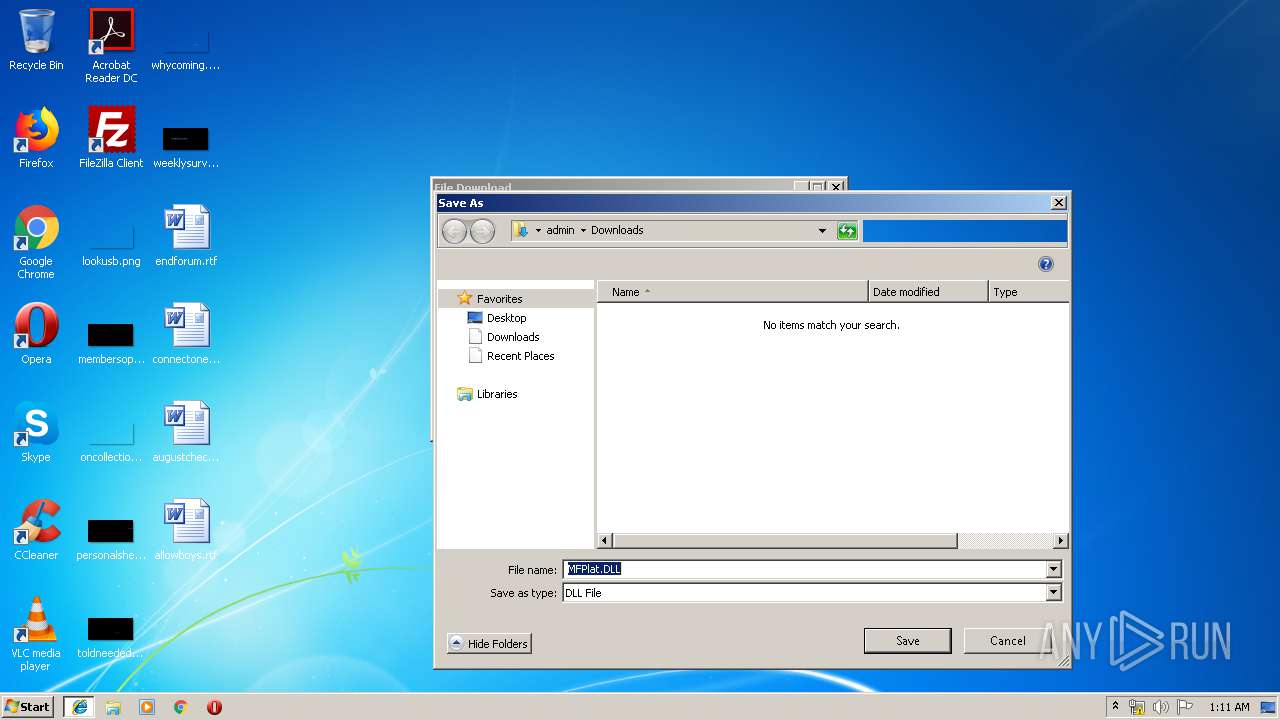
Task: Show hidden tray icons arrow
Action: pyautogui.click(x=1115, y=707)
